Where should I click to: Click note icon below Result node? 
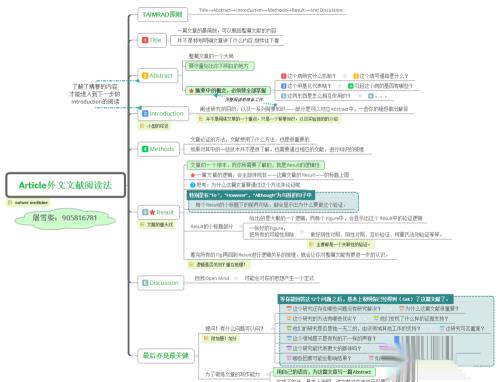pos(142,225)
